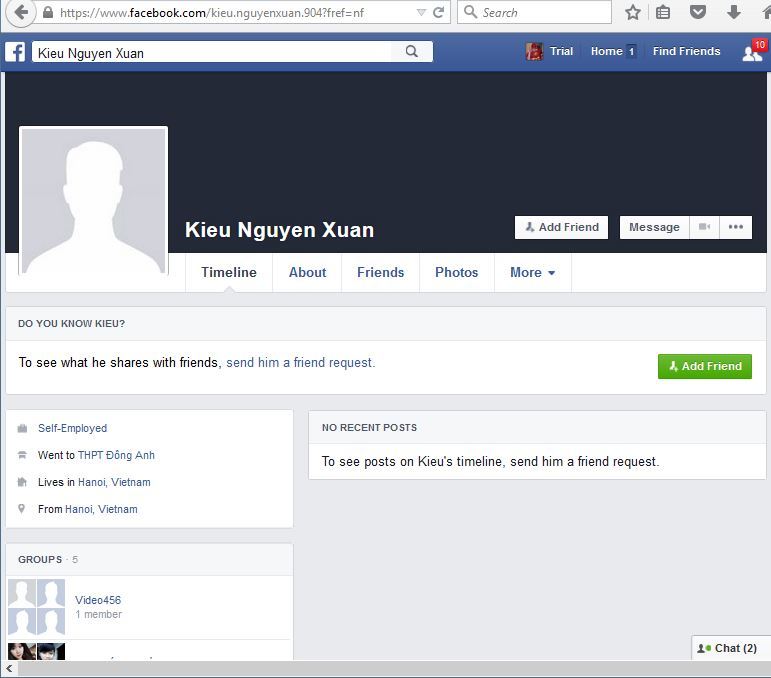Click 'send him a friend request' link
771x678 pixels.
pos(300,363)
